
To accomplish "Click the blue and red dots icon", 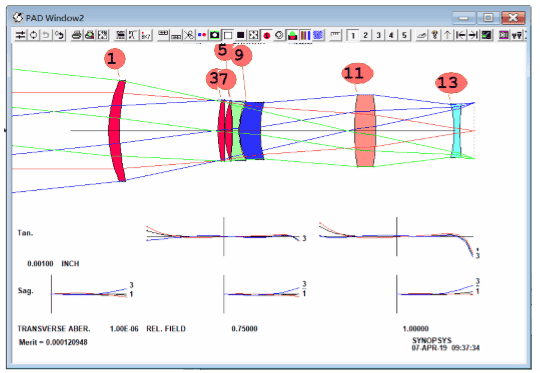I will pos(202,35).
